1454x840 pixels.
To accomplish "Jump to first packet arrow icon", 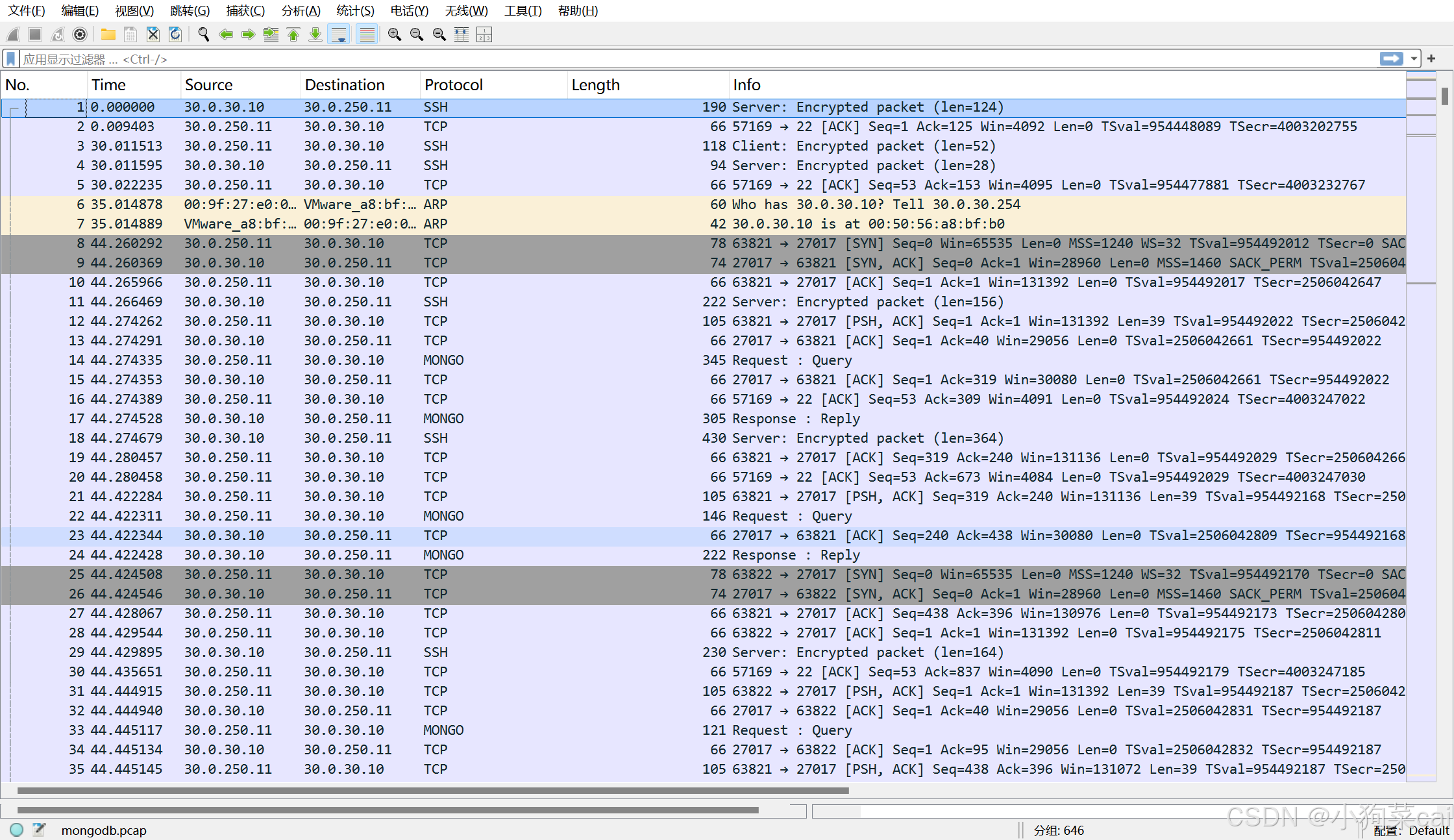I will [293, 34].
